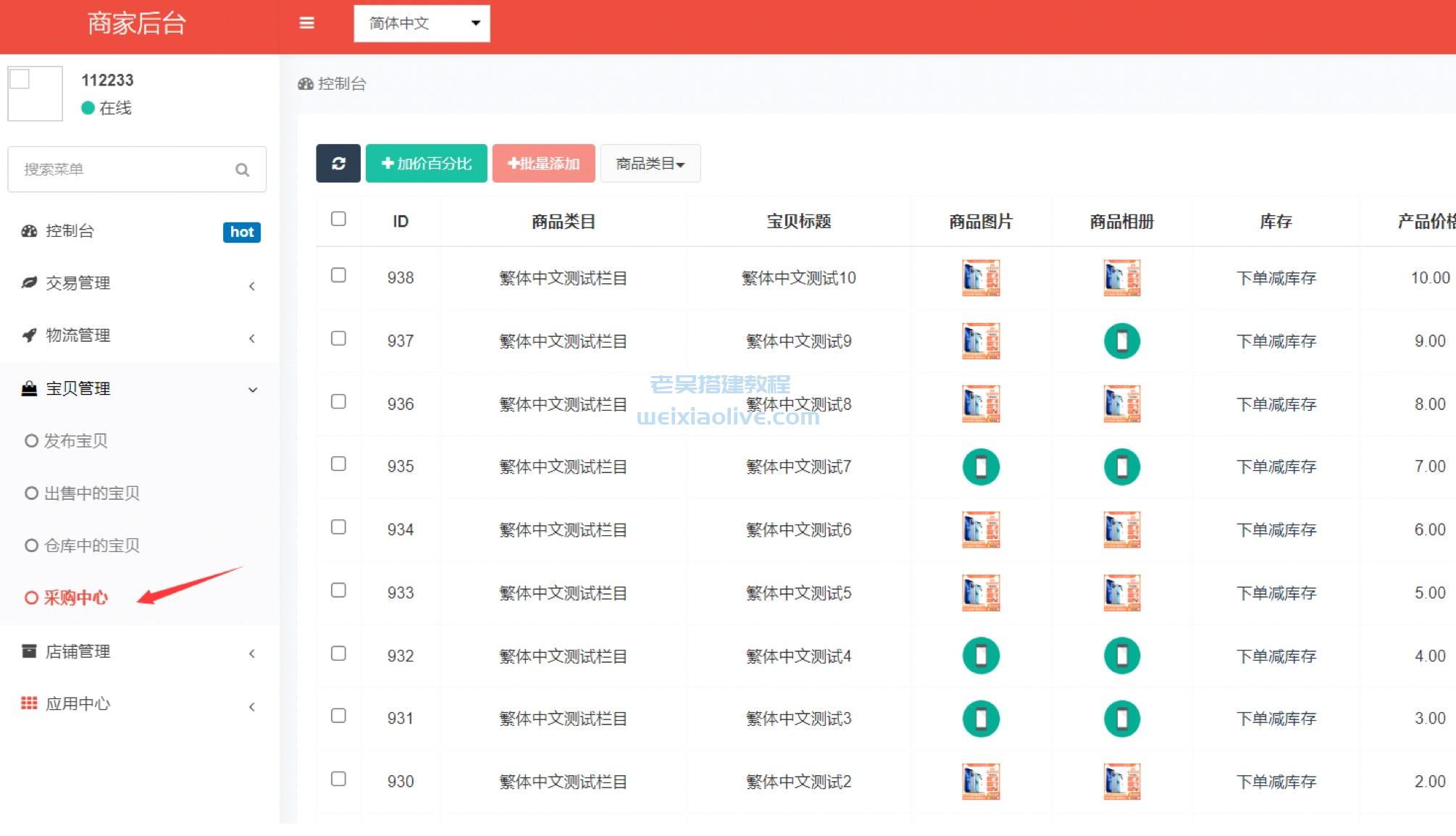This screenshot has width=1456, height=836.
Task: Check the row checkbox for ID 938
Action: coord(338,275)
